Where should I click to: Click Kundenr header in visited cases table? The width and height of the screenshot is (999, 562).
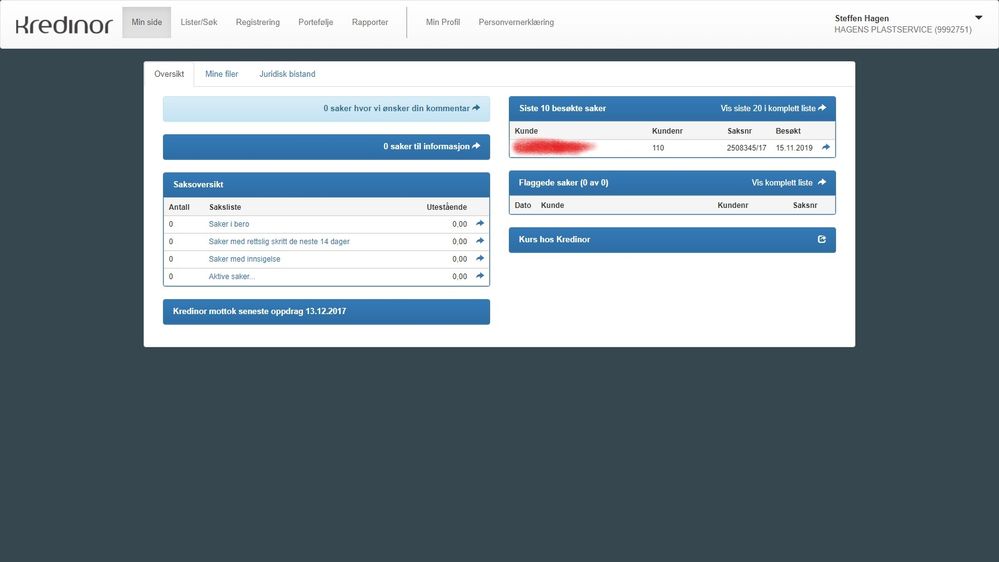click(x=667, y=131)
